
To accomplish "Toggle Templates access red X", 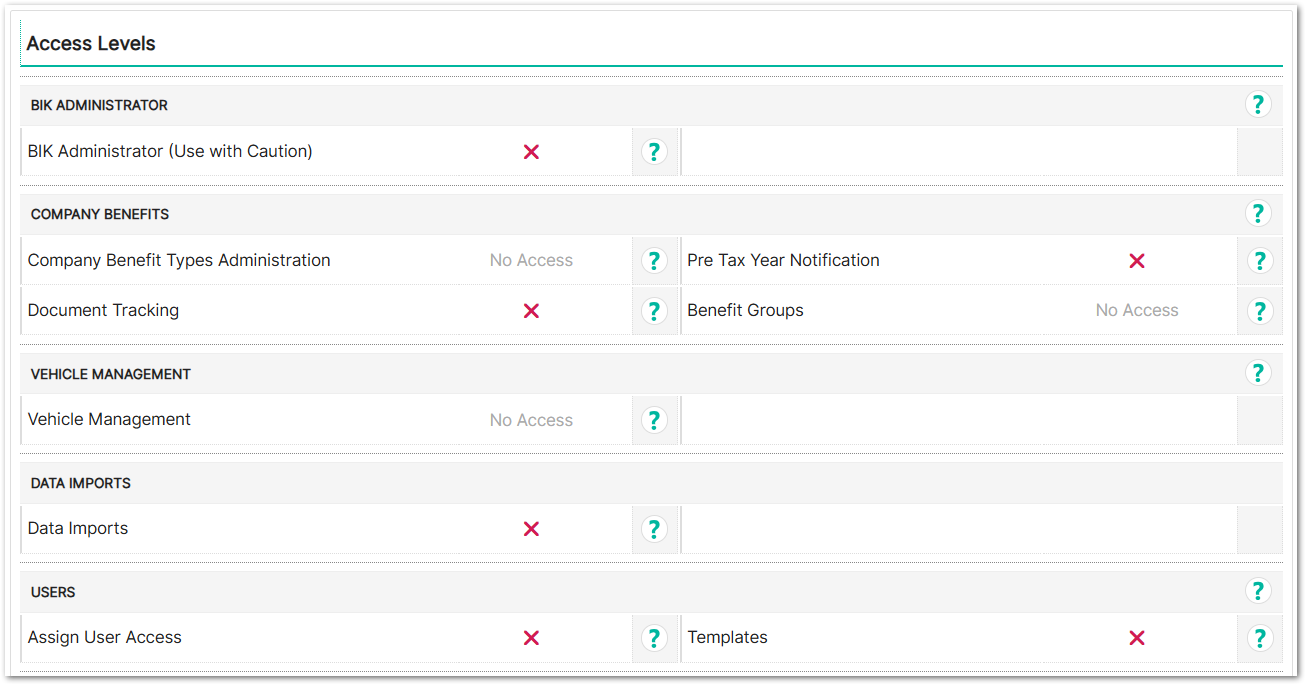I will click(1136, 638).
